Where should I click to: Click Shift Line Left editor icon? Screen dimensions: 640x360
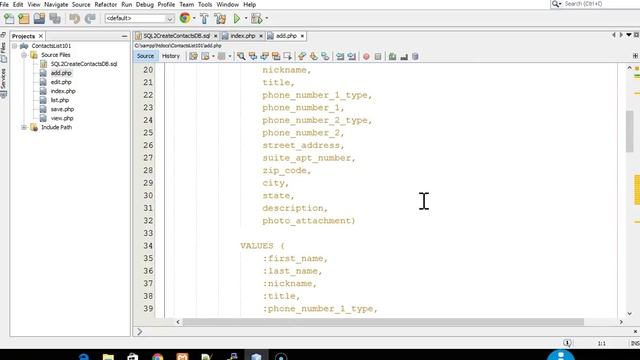[x=340, y=56]
